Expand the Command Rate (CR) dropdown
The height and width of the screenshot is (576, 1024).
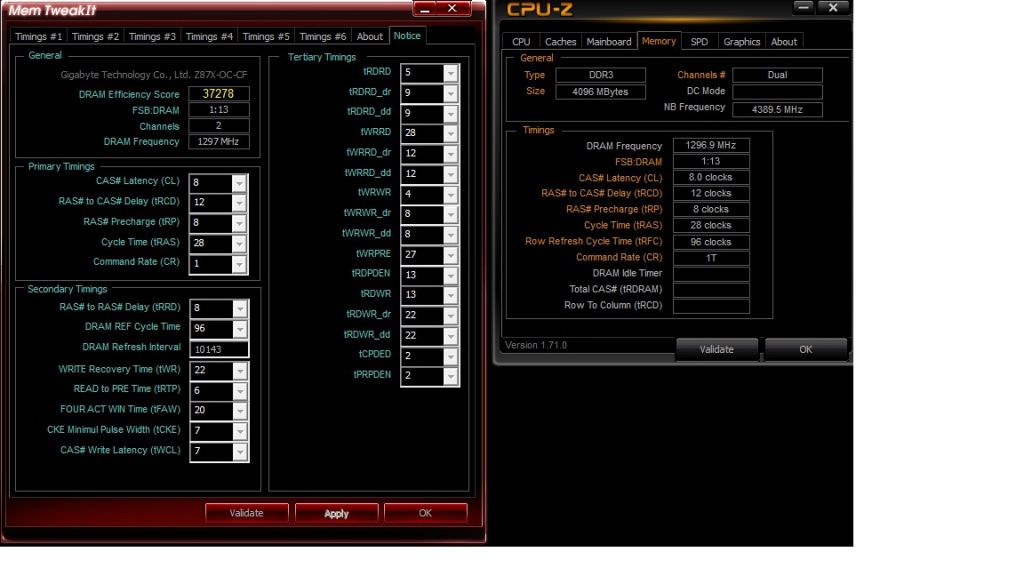[239, 264]
